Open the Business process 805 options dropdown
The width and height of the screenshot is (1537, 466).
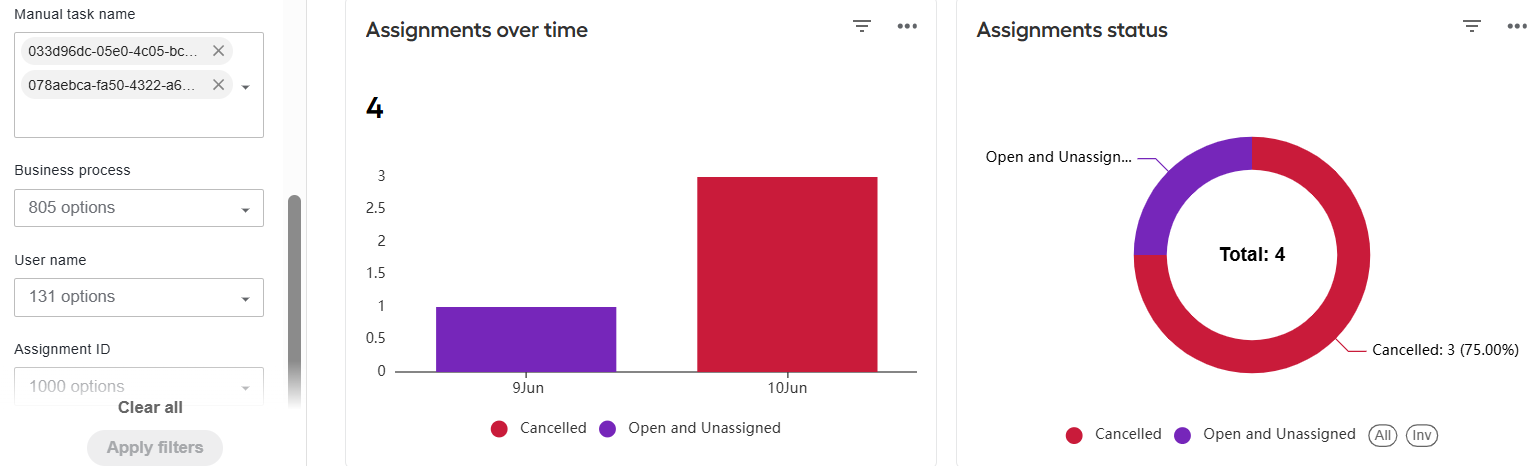click(139, 208)
